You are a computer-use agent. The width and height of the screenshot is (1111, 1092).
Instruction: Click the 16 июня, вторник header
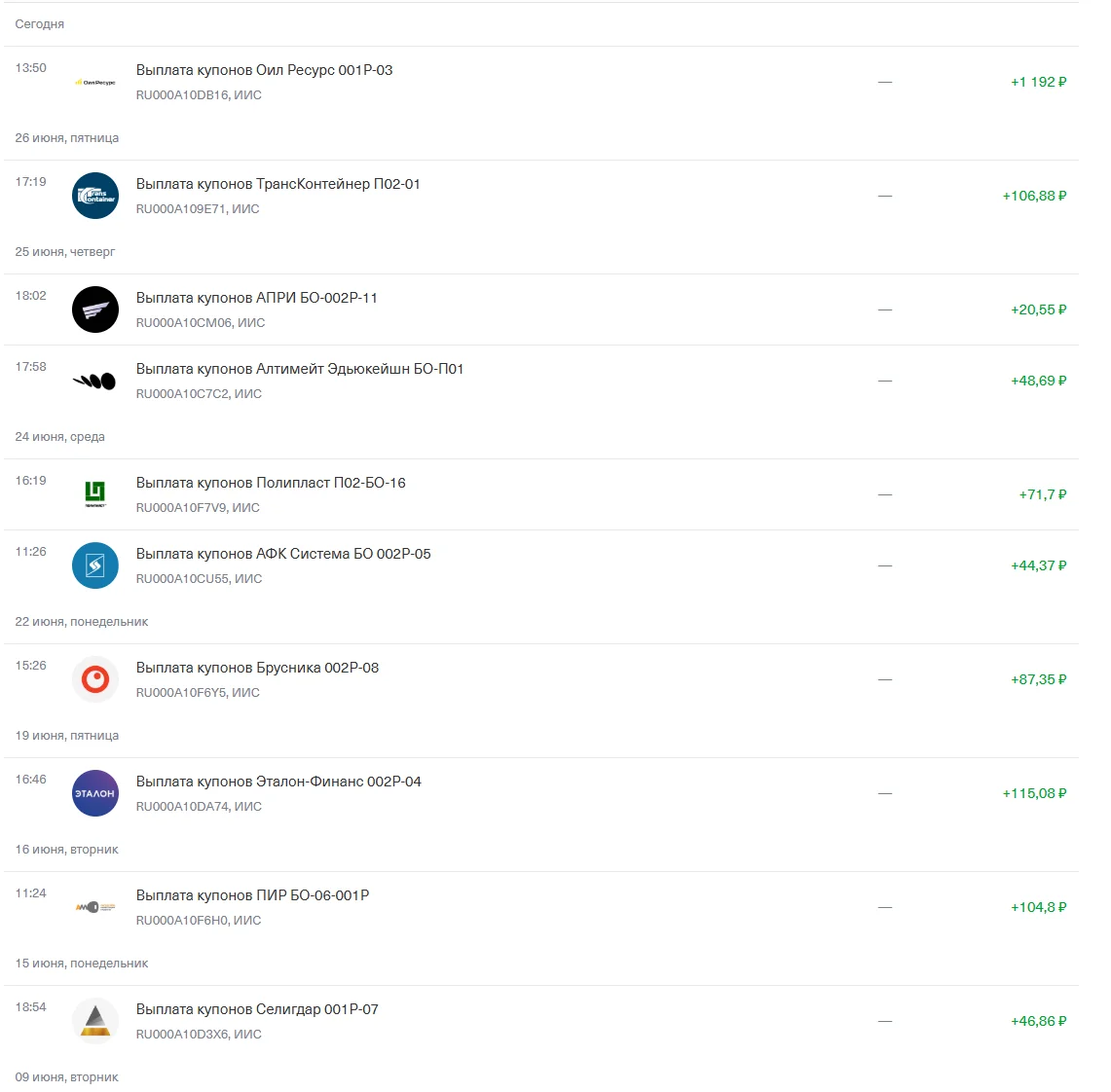[66, 850]
